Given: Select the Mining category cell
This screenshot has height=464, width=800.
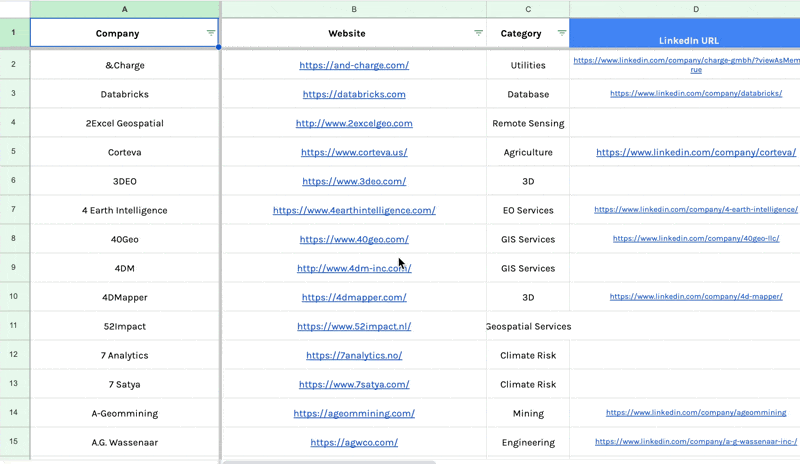Looking at the screenshot, I should [528, 413].
